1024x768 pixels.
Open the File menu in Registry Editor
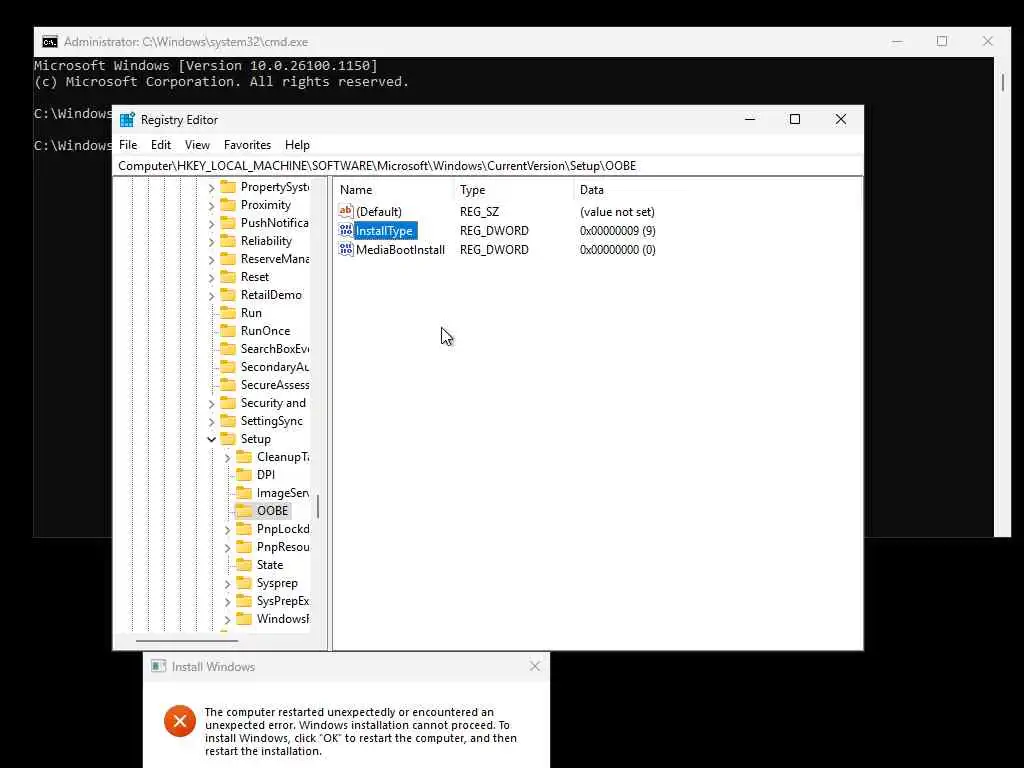[128, 145]
